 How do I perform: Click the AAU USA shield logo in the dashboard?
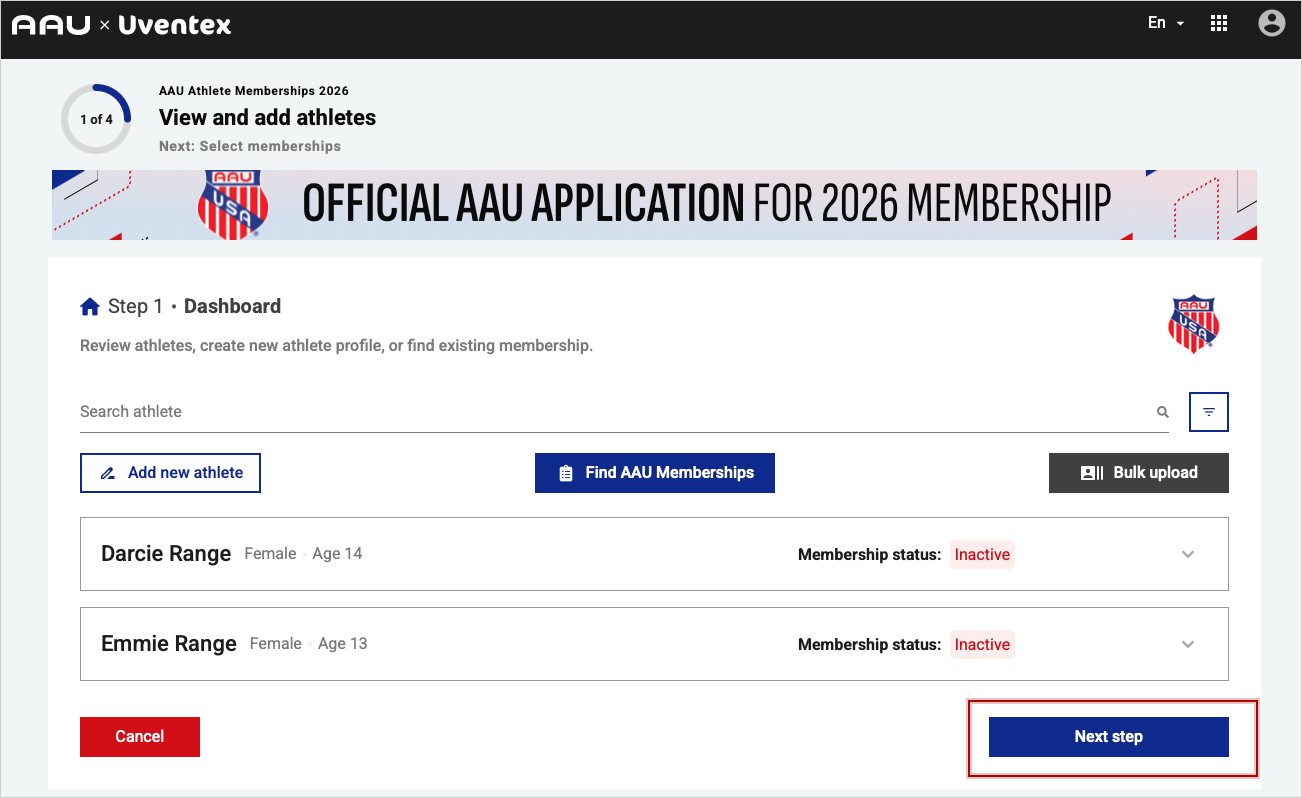(x=1194, y=324)
